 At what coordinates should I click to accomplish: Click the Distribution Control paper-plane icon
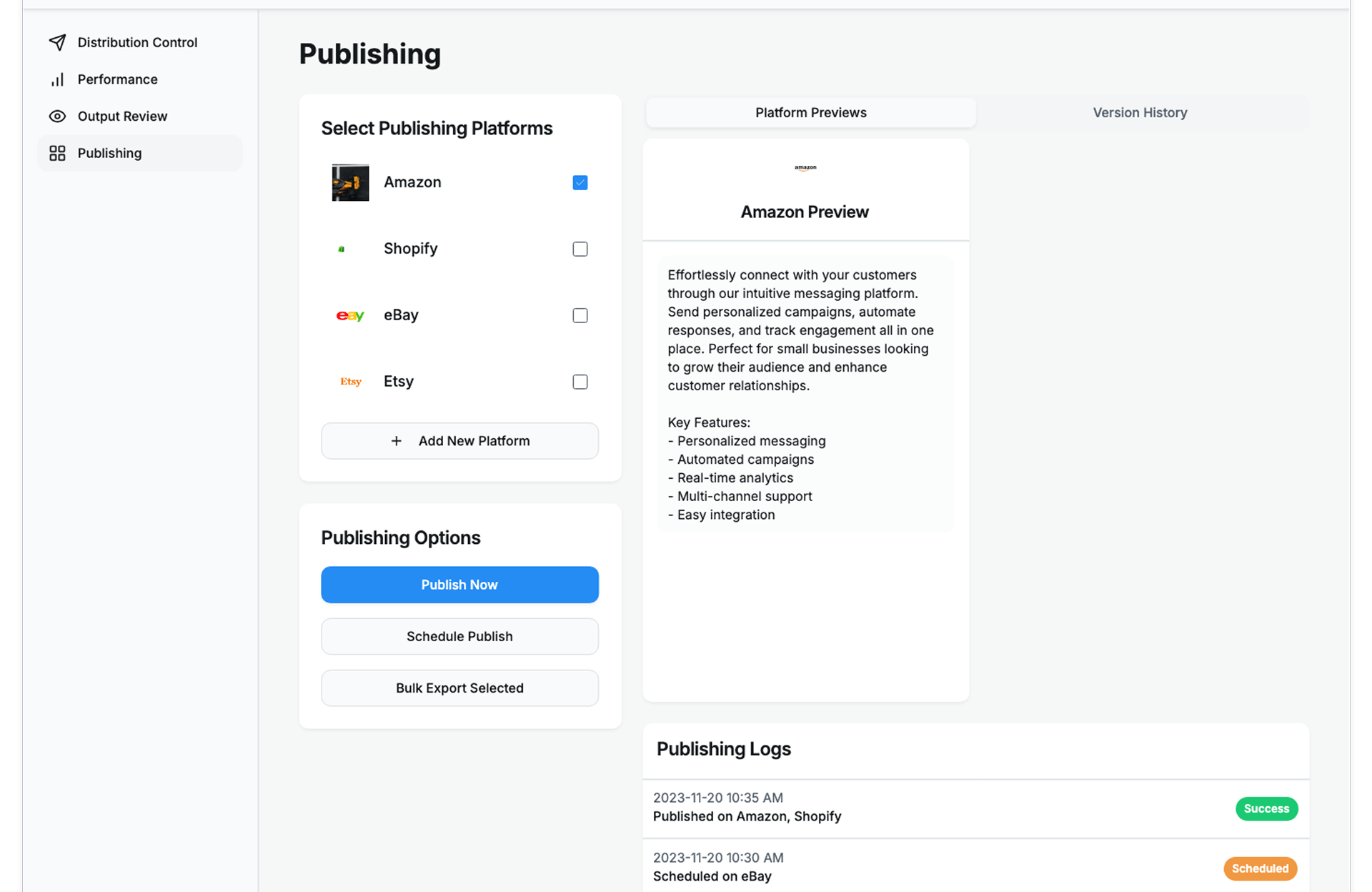pos(57,42)
